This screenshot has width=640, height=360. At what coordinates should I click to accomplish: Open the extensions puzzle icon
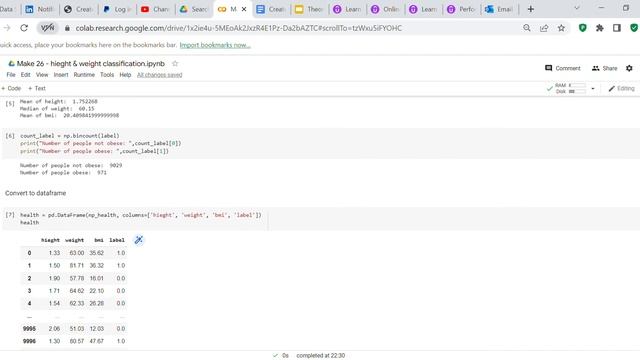pyautogui.click(x=600, y=28)
